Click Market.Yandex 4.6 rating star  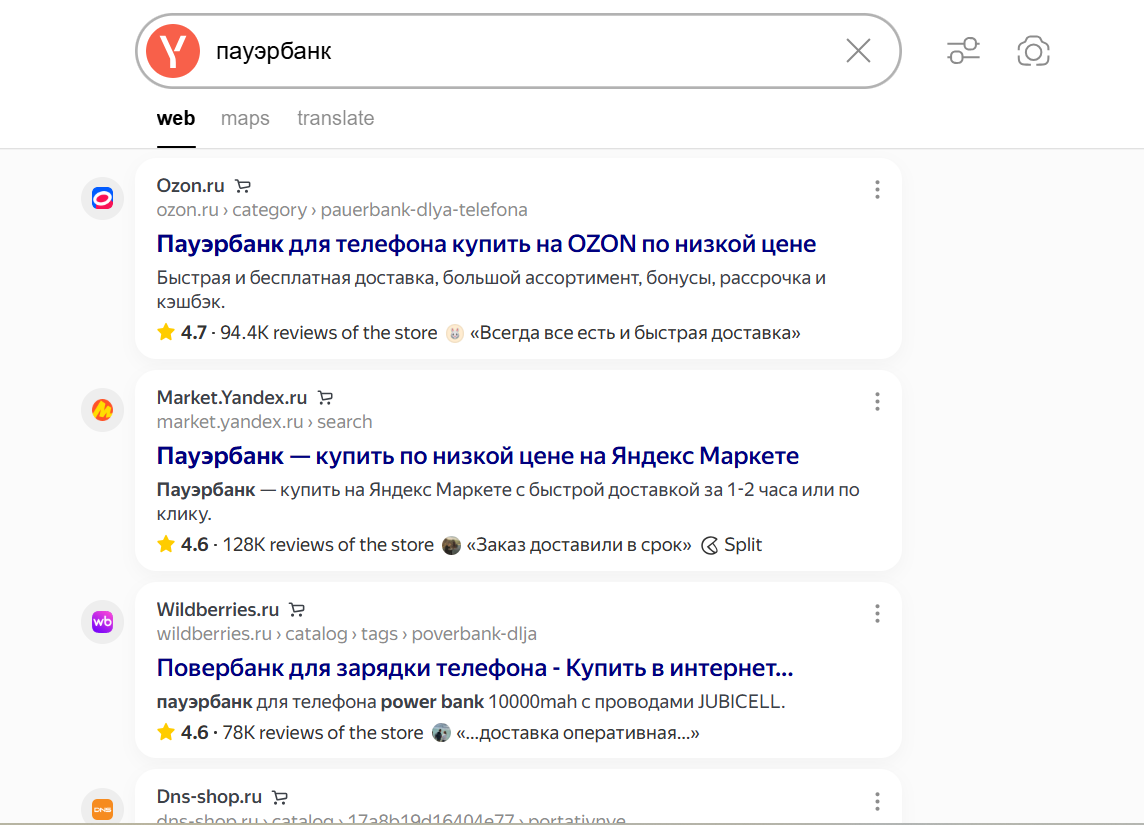(x=166, y=544)
